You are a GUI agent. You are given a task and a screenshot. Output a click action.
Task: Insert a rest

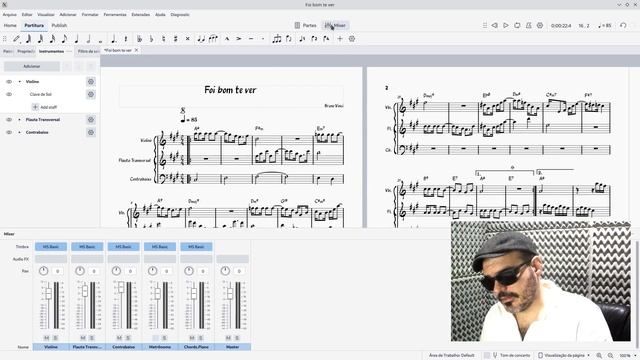tap(126, 39)
